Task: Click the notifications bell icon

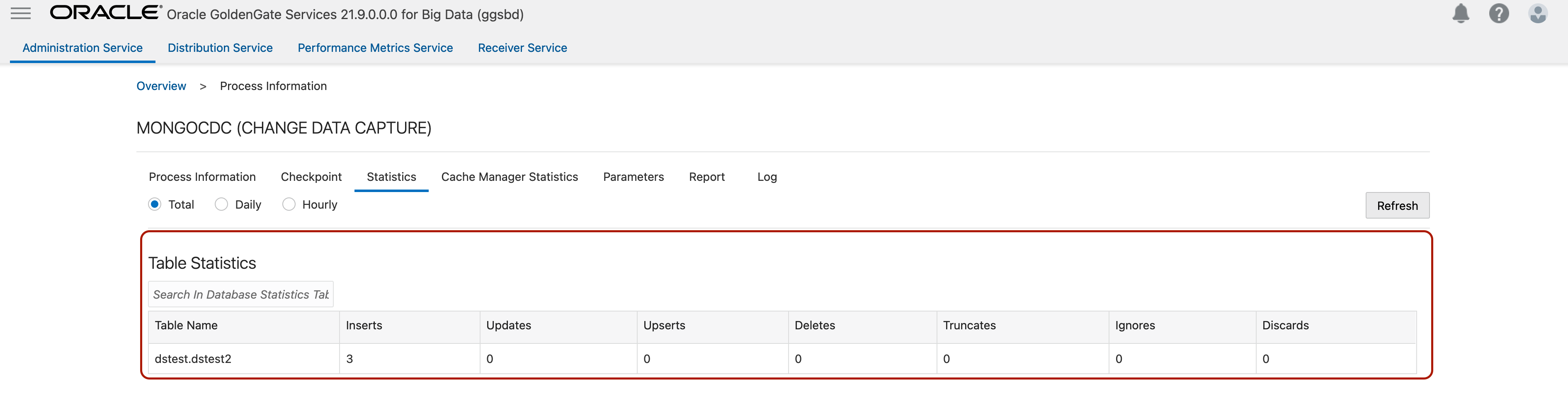Action: [1460, 13]
